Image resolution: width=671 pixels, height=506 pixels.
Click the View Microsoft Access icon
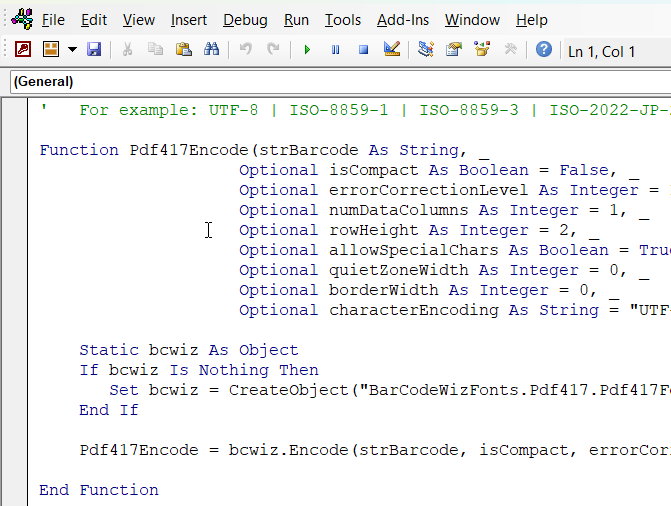(x=23, y=50)
